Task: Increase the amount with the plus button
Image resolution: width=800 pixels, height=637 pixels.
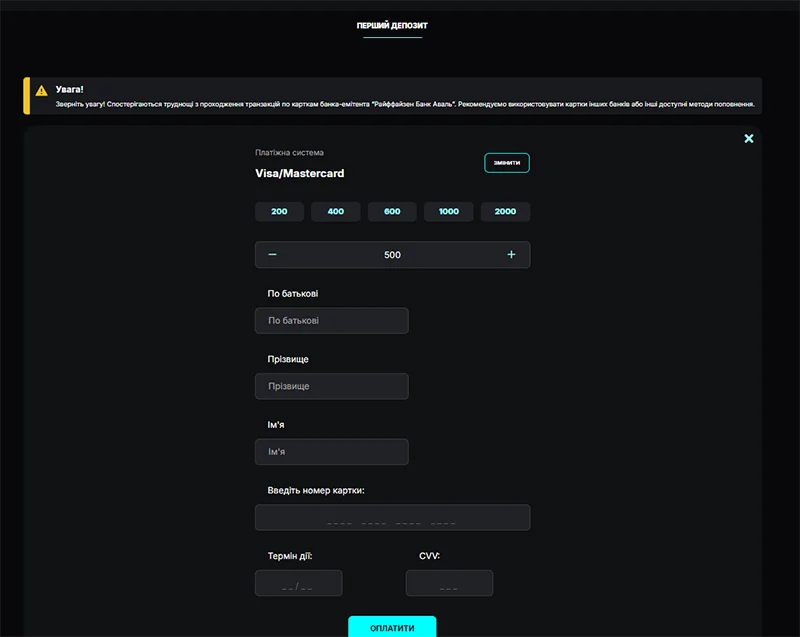Action: pos(511,254)
